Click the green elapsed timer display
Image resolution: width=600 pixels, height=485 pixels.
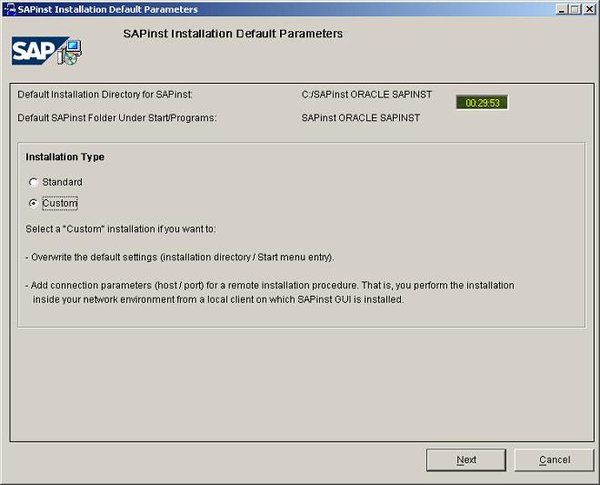point(483,102)
